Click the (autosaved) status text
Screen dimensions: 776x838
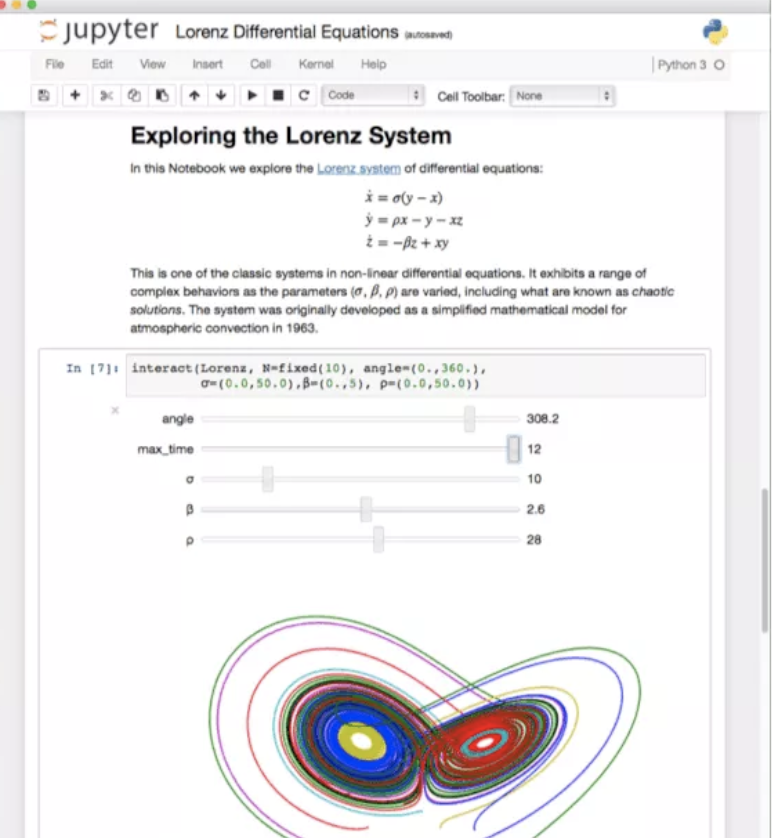coord(428,35)
